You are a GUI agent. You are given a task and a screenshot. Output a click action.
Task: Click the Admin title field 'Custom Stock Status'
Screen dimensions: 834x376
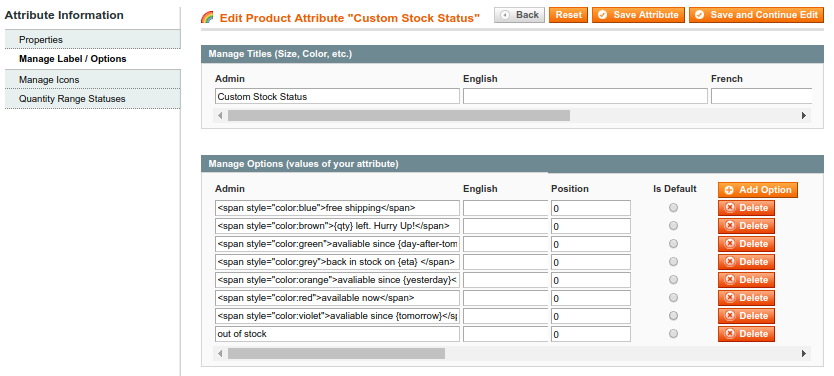coord(337,96)
